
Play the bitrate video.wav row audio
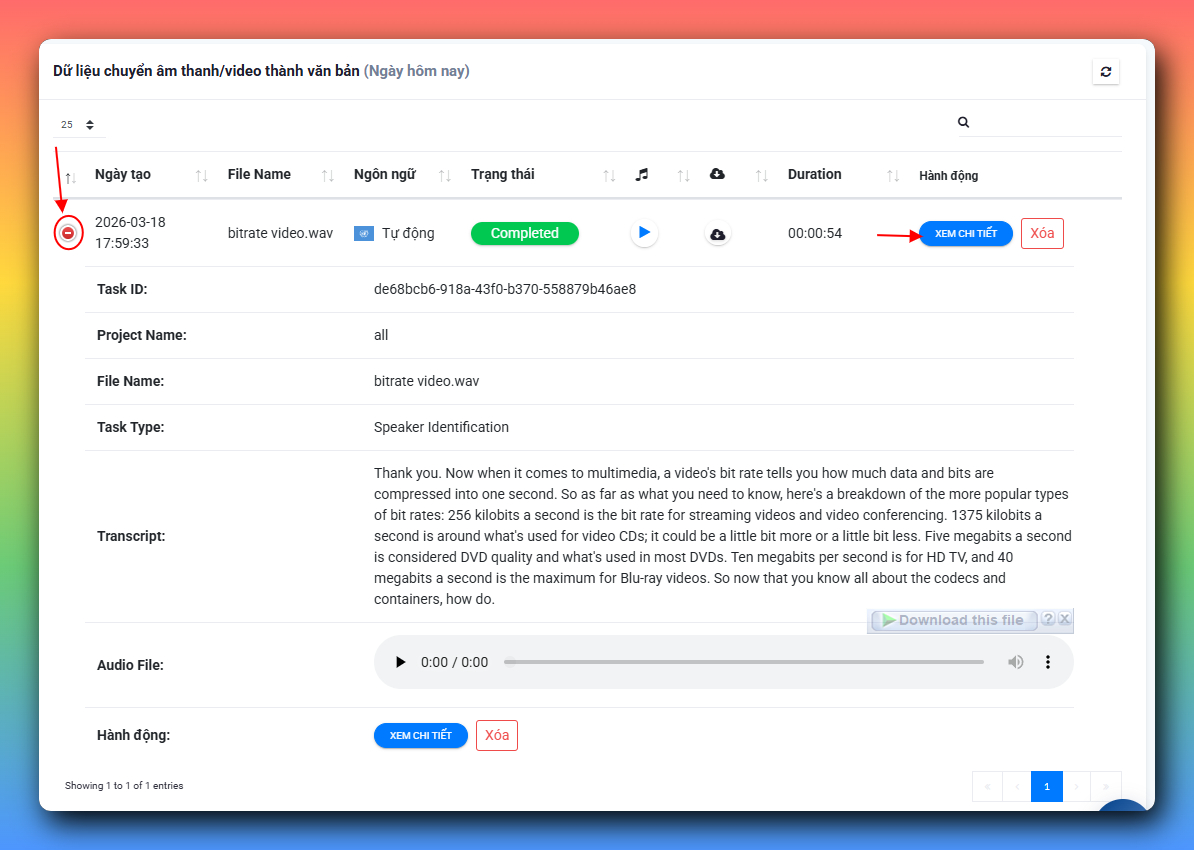644,233
